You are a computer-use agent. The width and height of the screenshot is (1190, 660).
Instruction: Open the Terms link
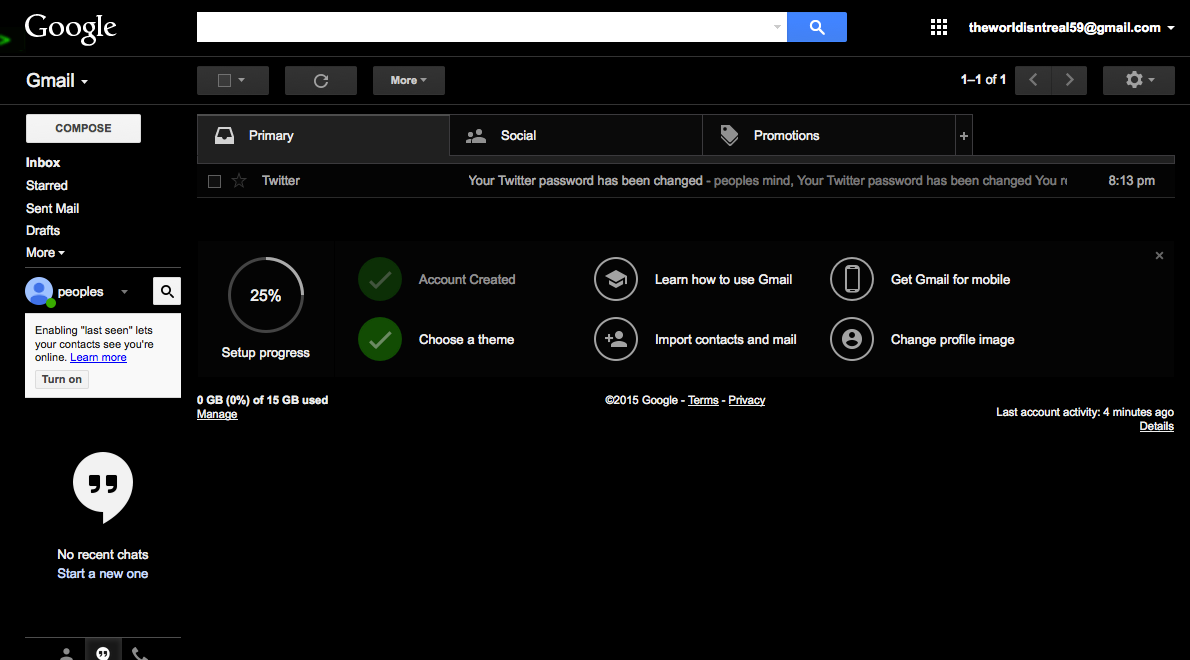point(703,400)
